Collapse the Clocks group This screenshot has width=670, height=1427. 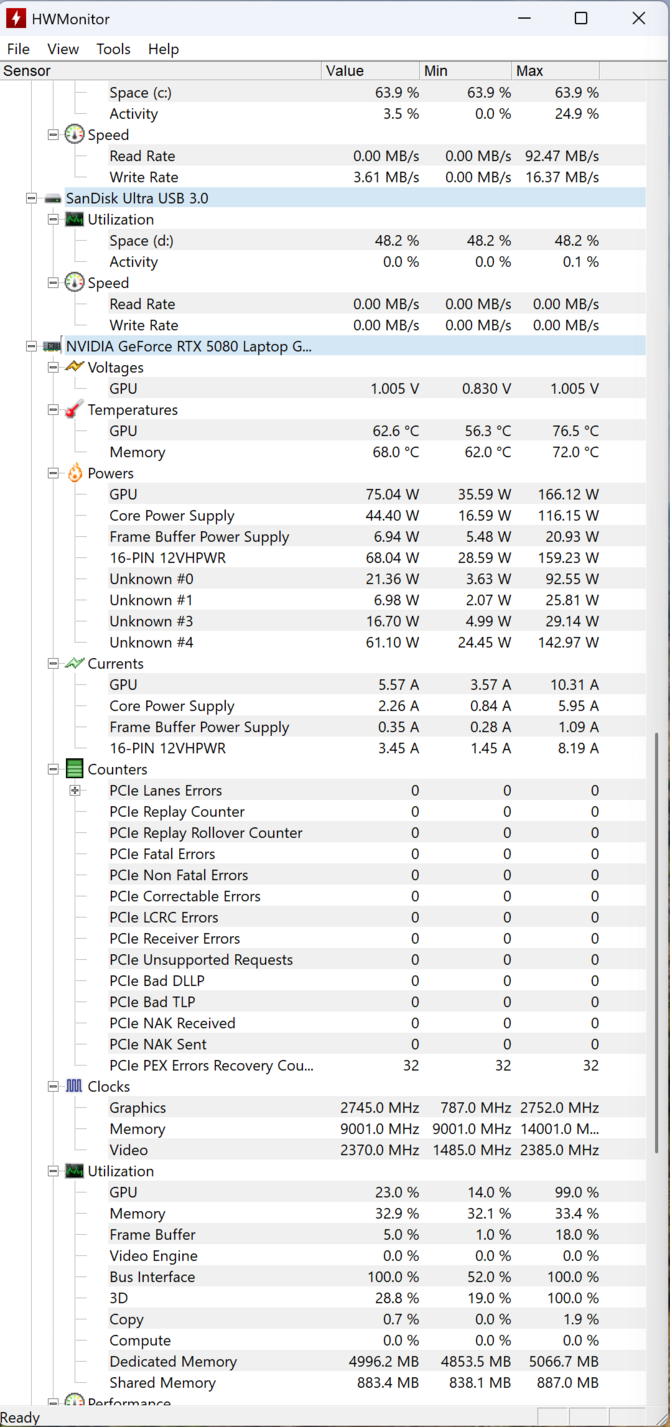(x=53, y=1086)
